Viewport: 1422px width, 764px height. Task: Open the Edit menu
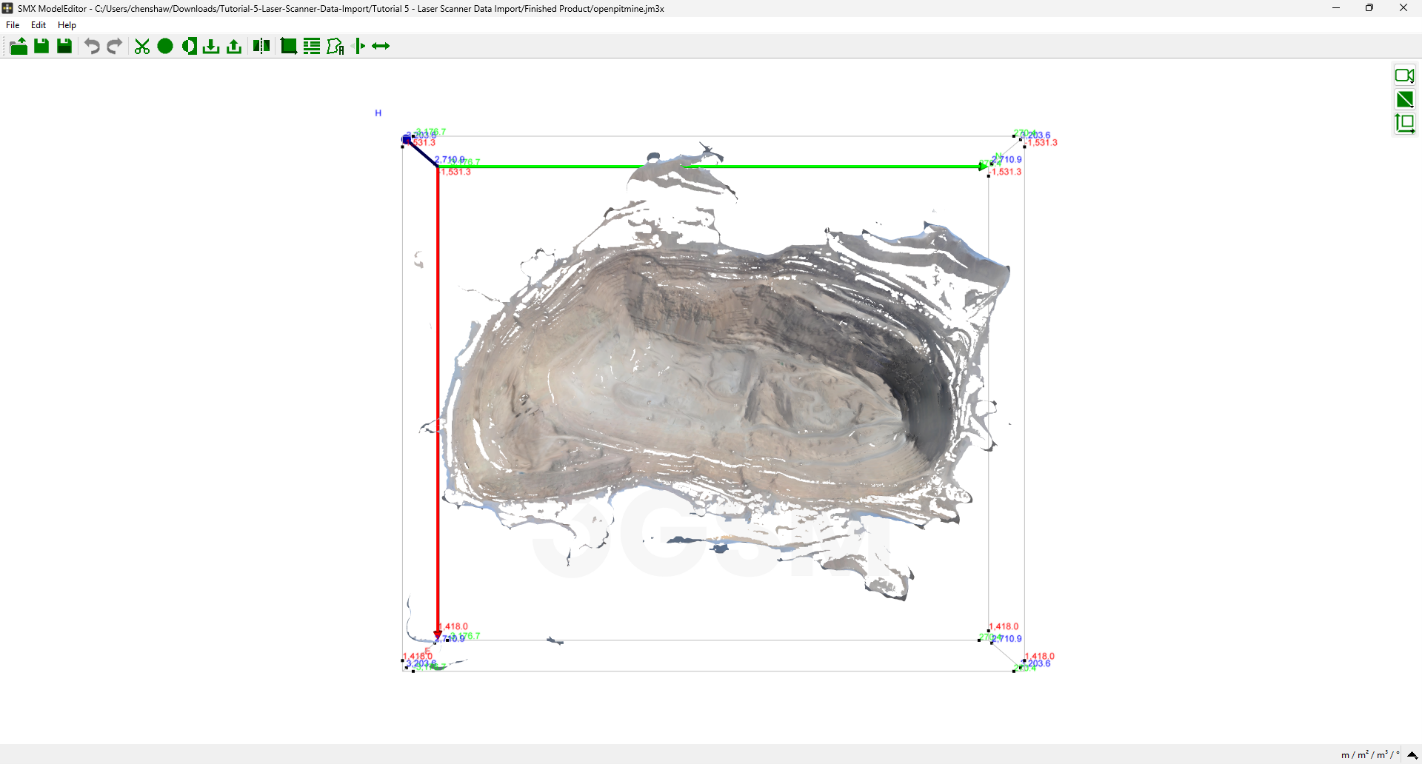[38, 25]
